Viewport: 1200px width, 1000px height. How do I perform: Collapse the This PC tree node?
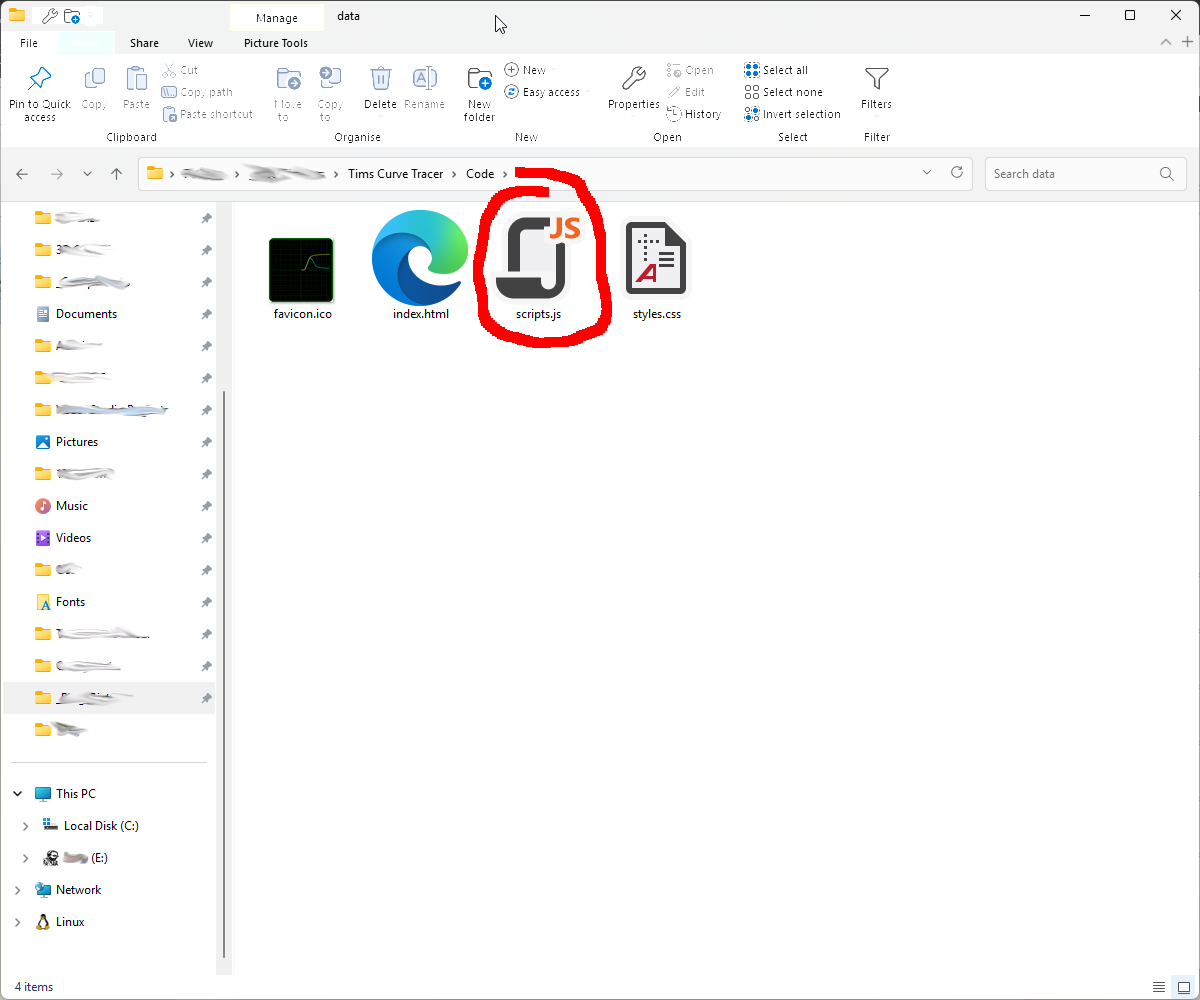(17, 794)
